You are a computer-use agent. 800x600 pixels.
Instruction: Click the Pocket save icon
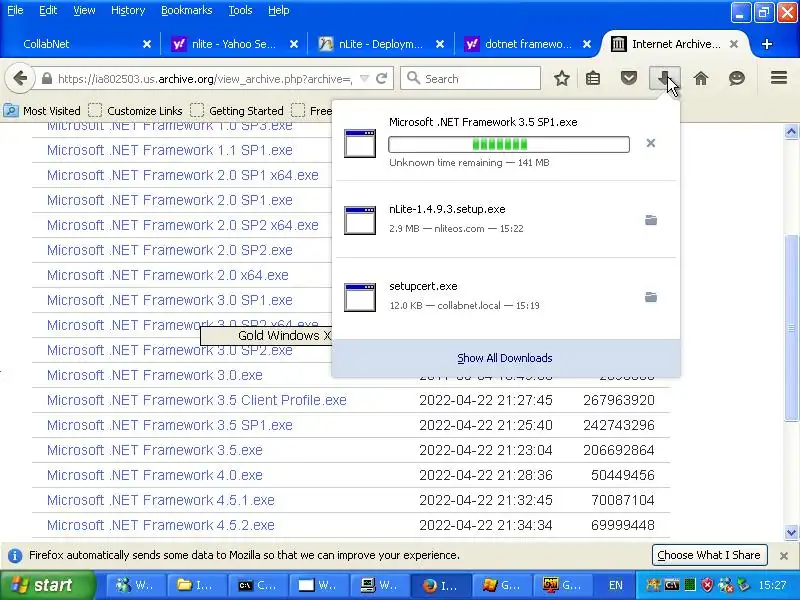click(x=629, y=79)
